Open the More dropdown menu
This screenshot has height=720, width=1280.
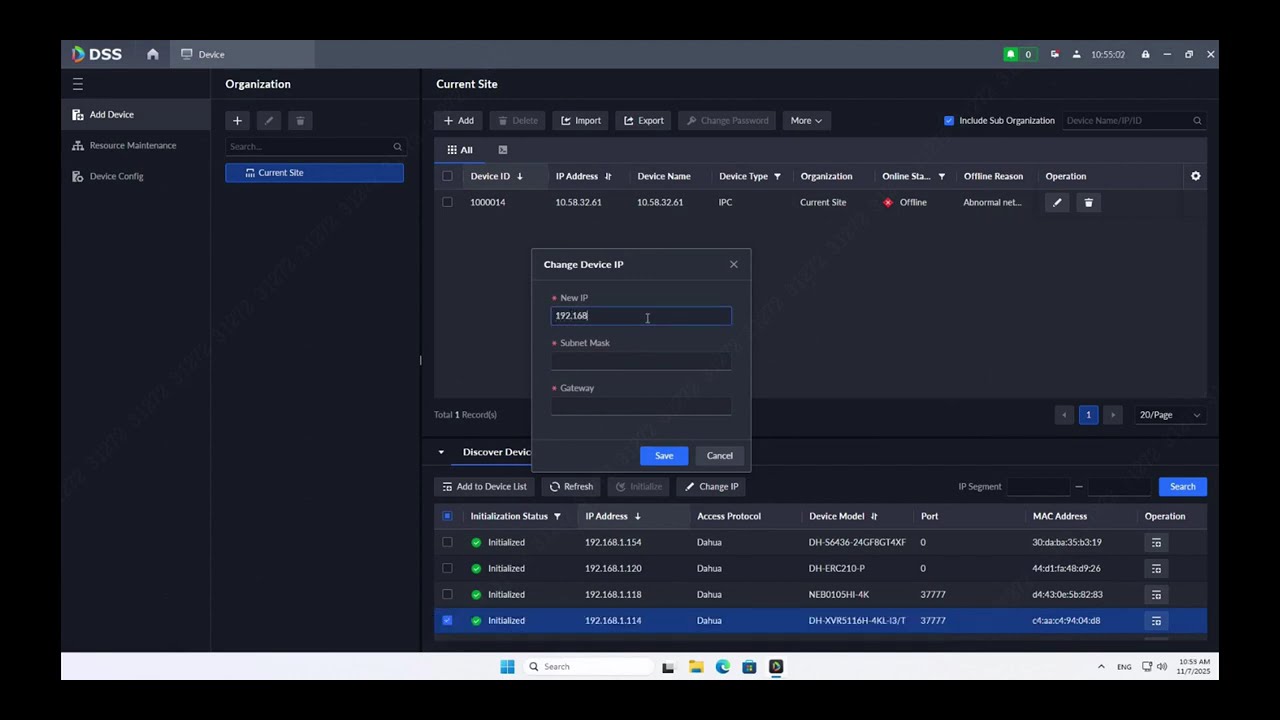pyautogui.click(x=806, y=121)
